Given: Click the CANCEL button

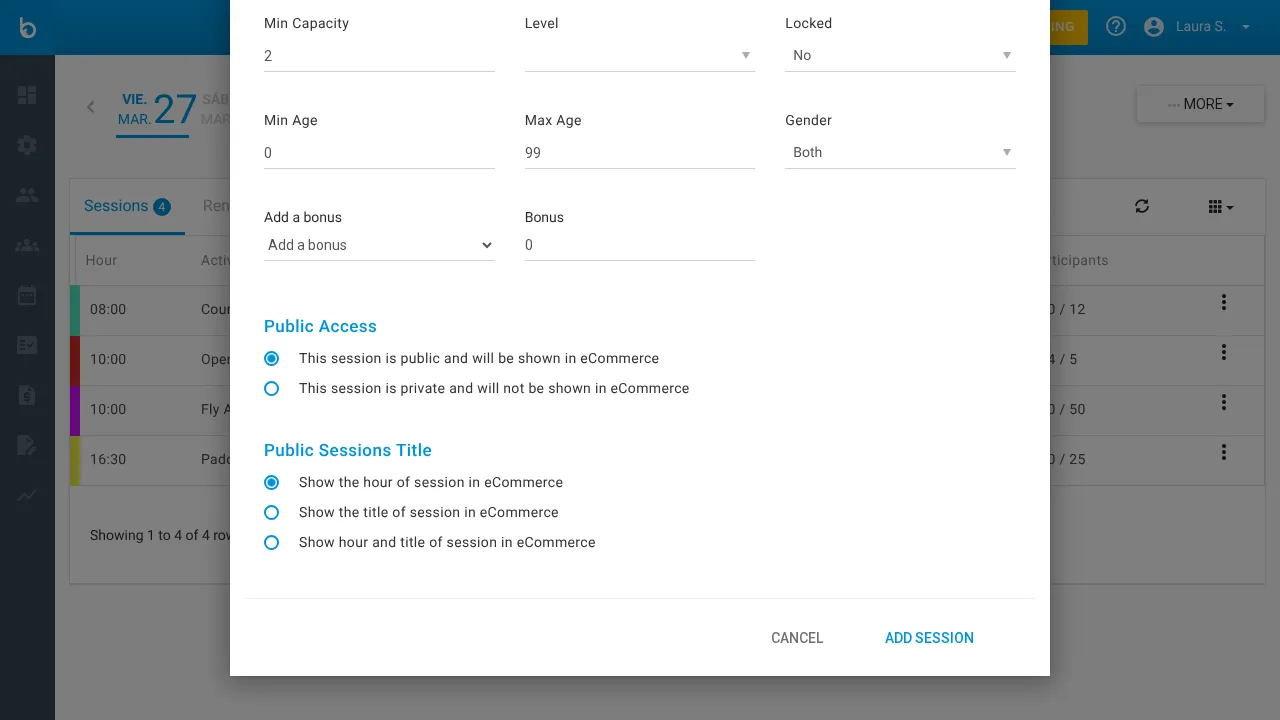Looking at the screenshot, I should click(x=797, y=638).
